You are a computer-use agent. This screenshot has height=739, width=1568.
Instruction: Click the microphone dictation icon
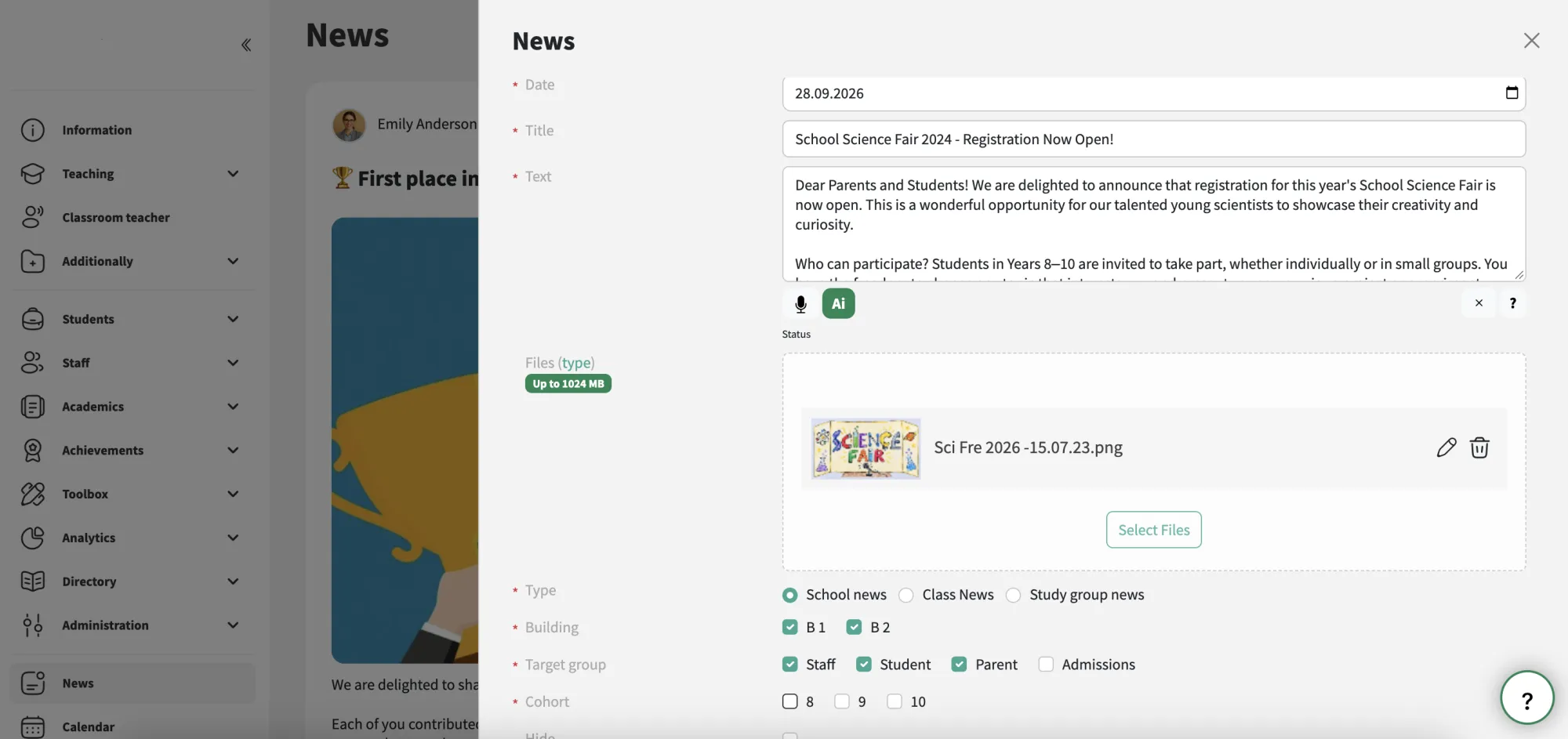800,304
